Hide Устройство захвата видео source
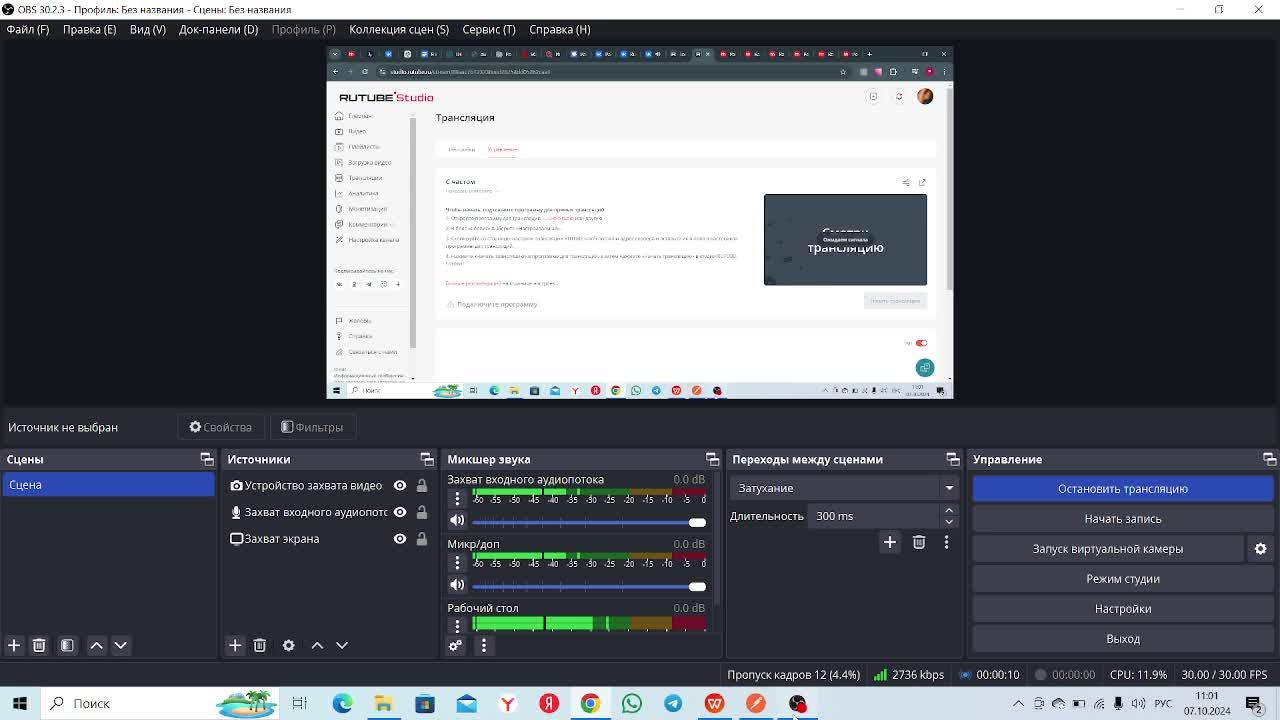 (399, 485)
